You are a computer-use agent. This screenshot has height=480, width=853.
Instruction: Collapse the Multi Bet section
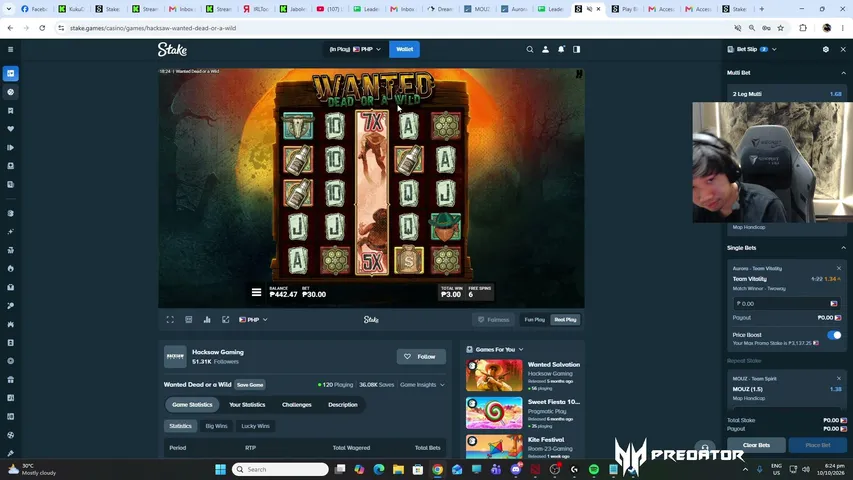(843, 73)
